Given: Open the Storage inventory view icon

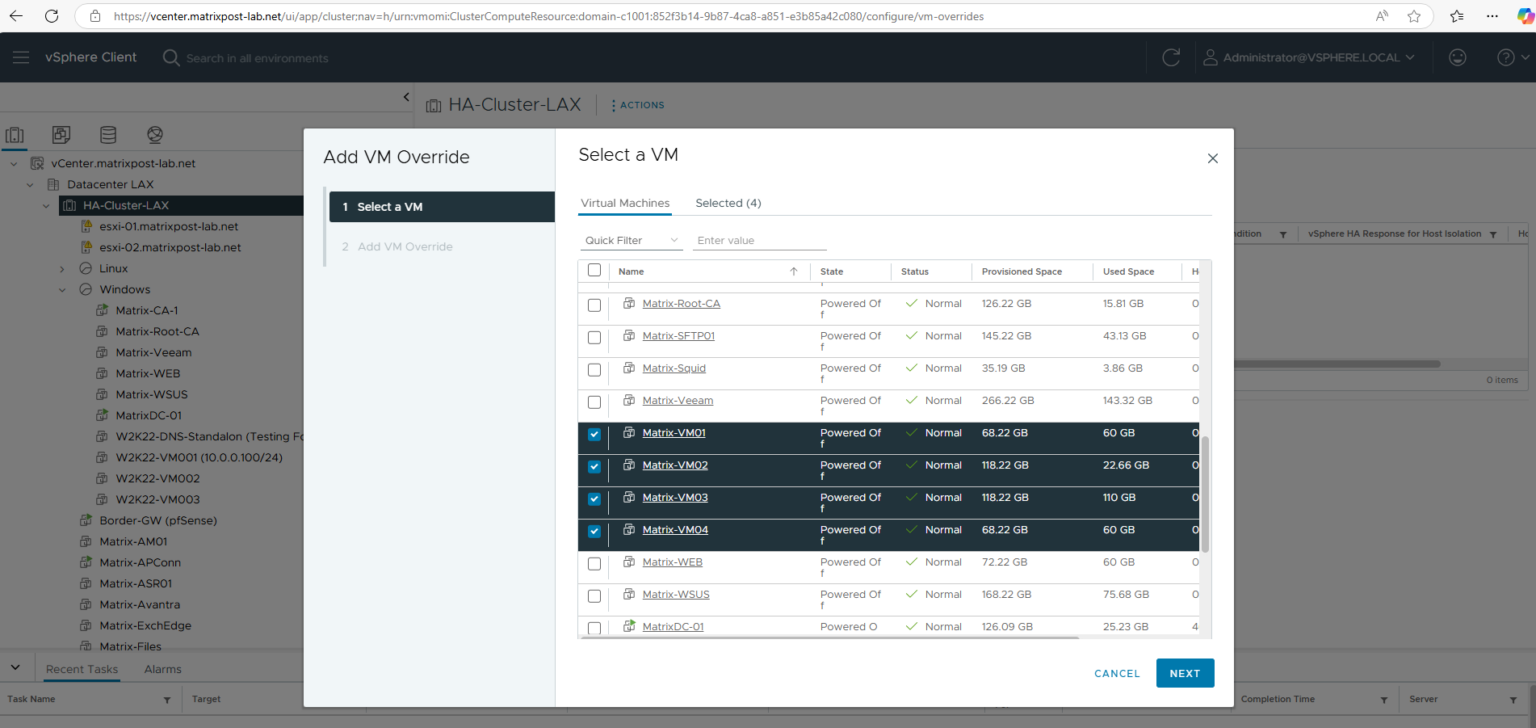Looking at the screenshot, I should point(108,134).
